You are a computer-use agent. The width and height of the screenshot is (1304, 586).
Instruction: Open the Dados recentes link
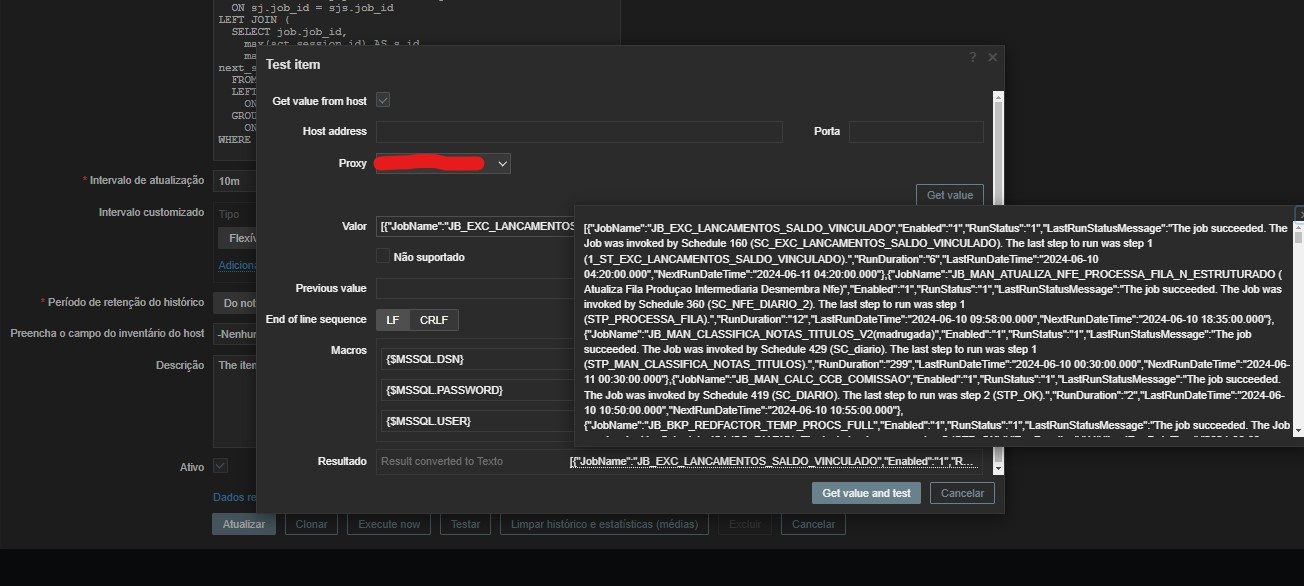[x=235, y=497]
